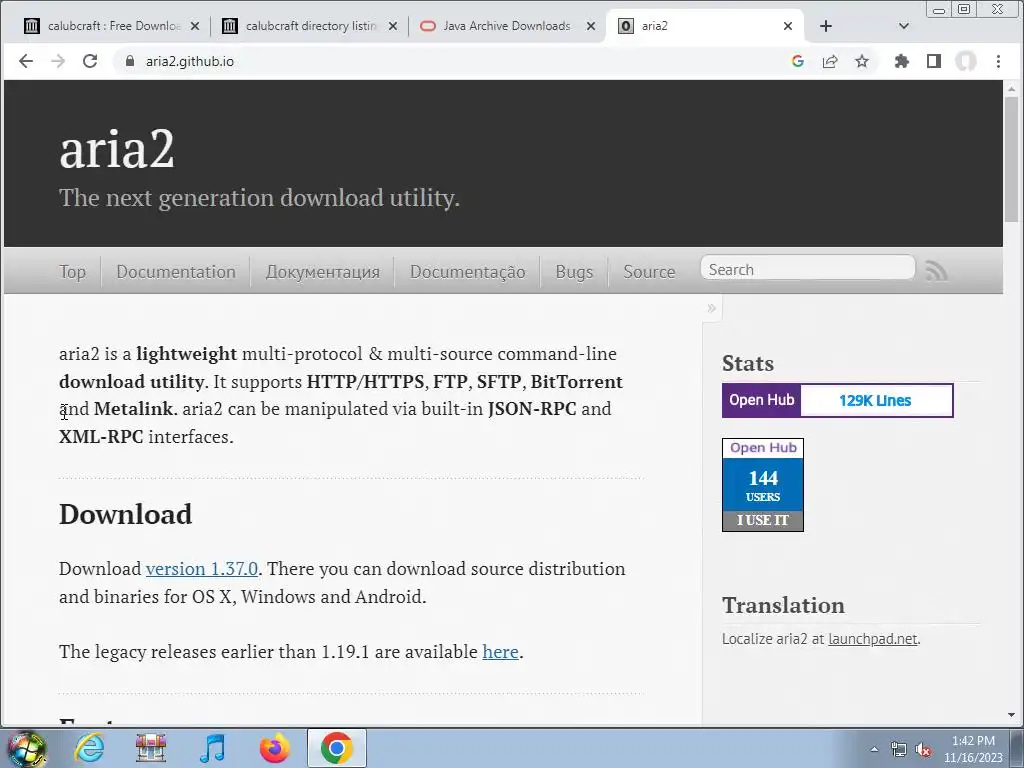Image resolution: width=1024 pixels, height=768 pixels.
Task: Open the Documentation navigation item
Action: pyautogui.click(x=176, y=272)
